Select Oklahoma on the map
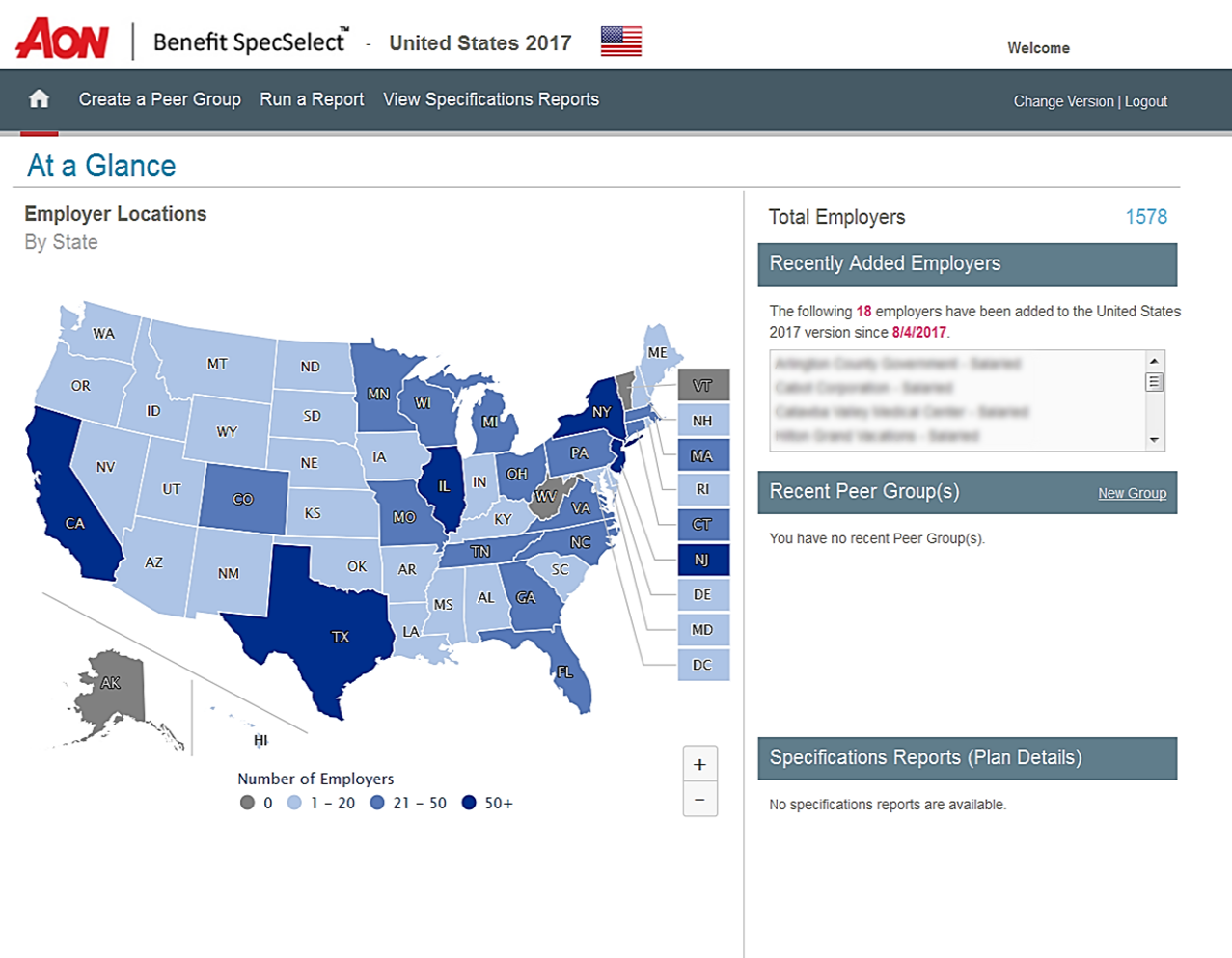The image size is (1232, 958). point(355,564)
